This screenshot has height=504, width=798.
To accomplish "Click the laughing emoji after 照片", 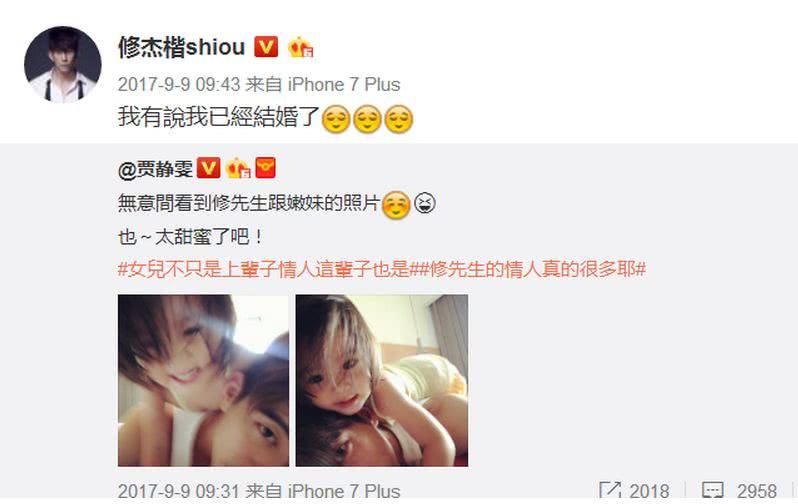I will 424,204.
